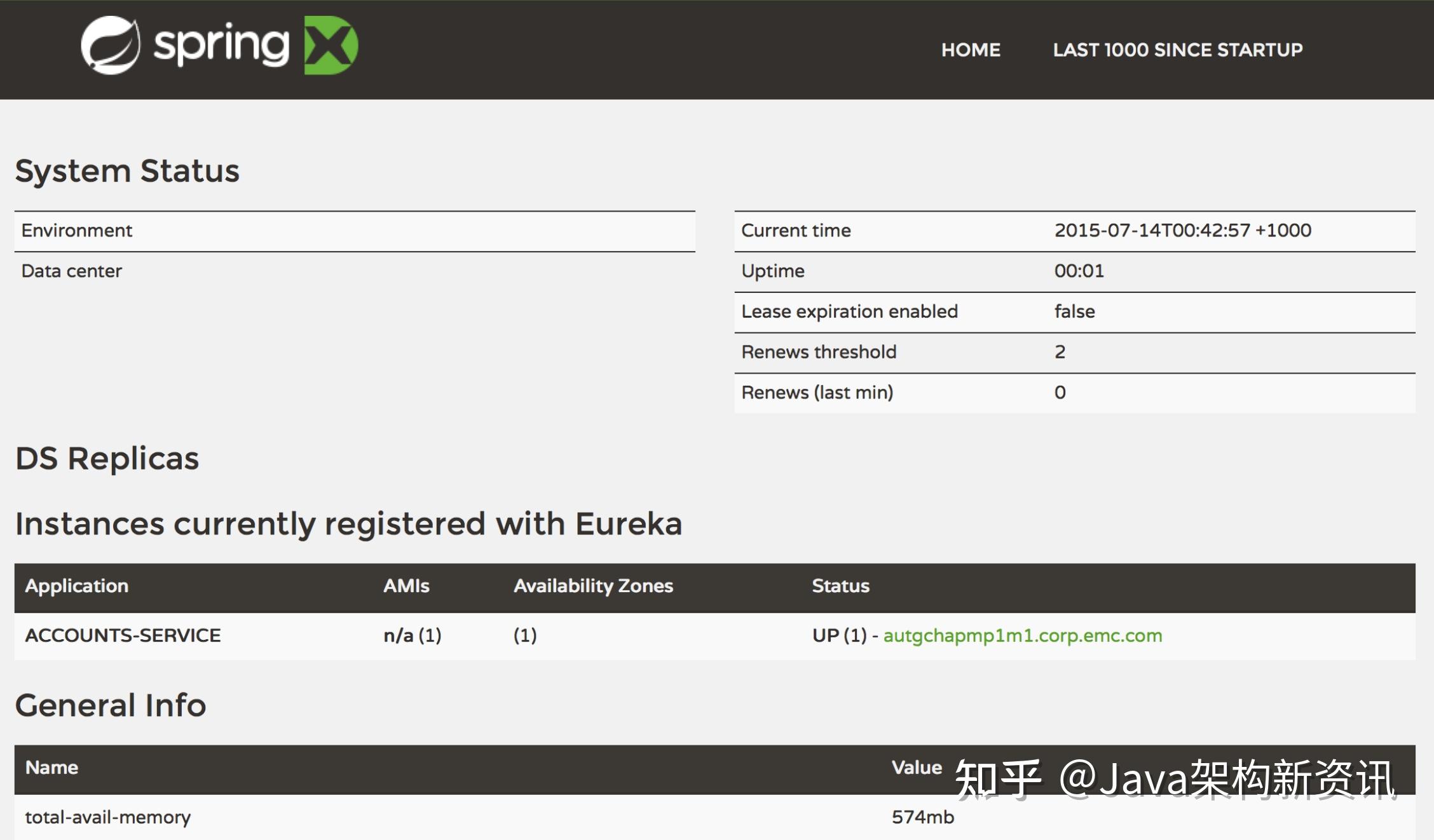Click the Availability Zones column header

tap(593, 586)
